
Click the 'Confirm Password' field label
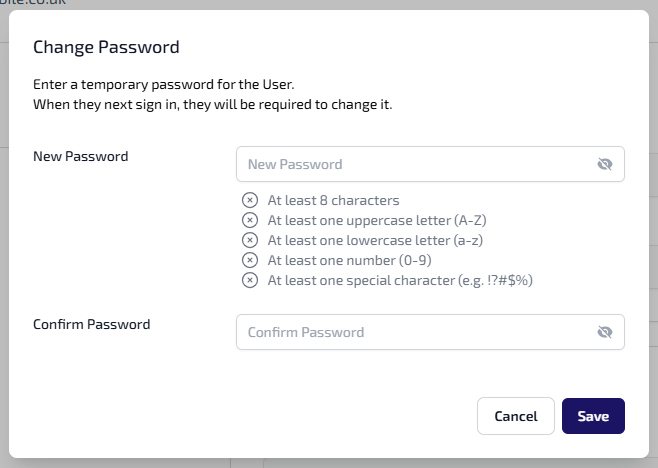coord(92,324)
